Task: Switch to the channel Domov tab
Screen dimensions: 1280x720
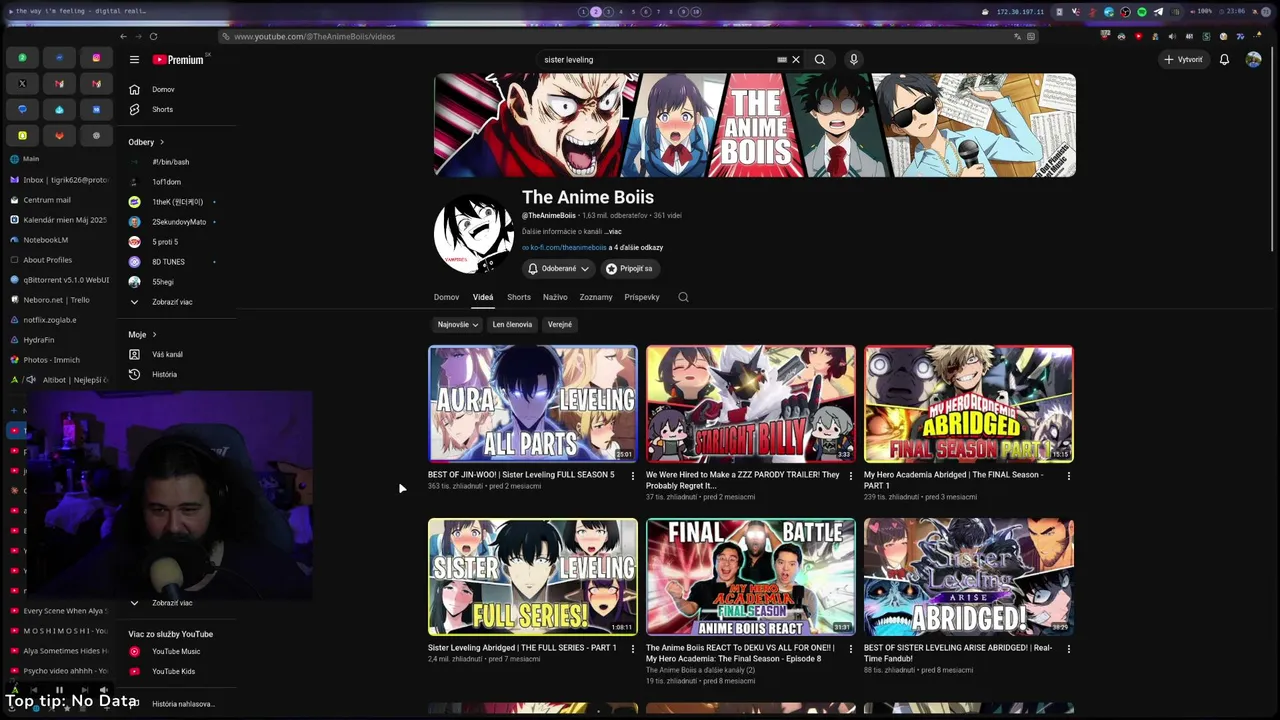Action: coord(446,297)
